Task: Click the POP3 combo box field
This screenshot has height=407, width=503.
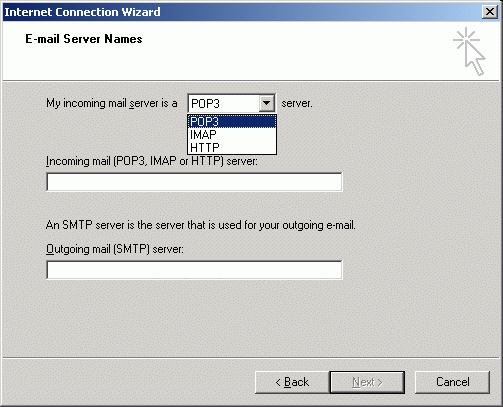Action: (x=231, y=103)
